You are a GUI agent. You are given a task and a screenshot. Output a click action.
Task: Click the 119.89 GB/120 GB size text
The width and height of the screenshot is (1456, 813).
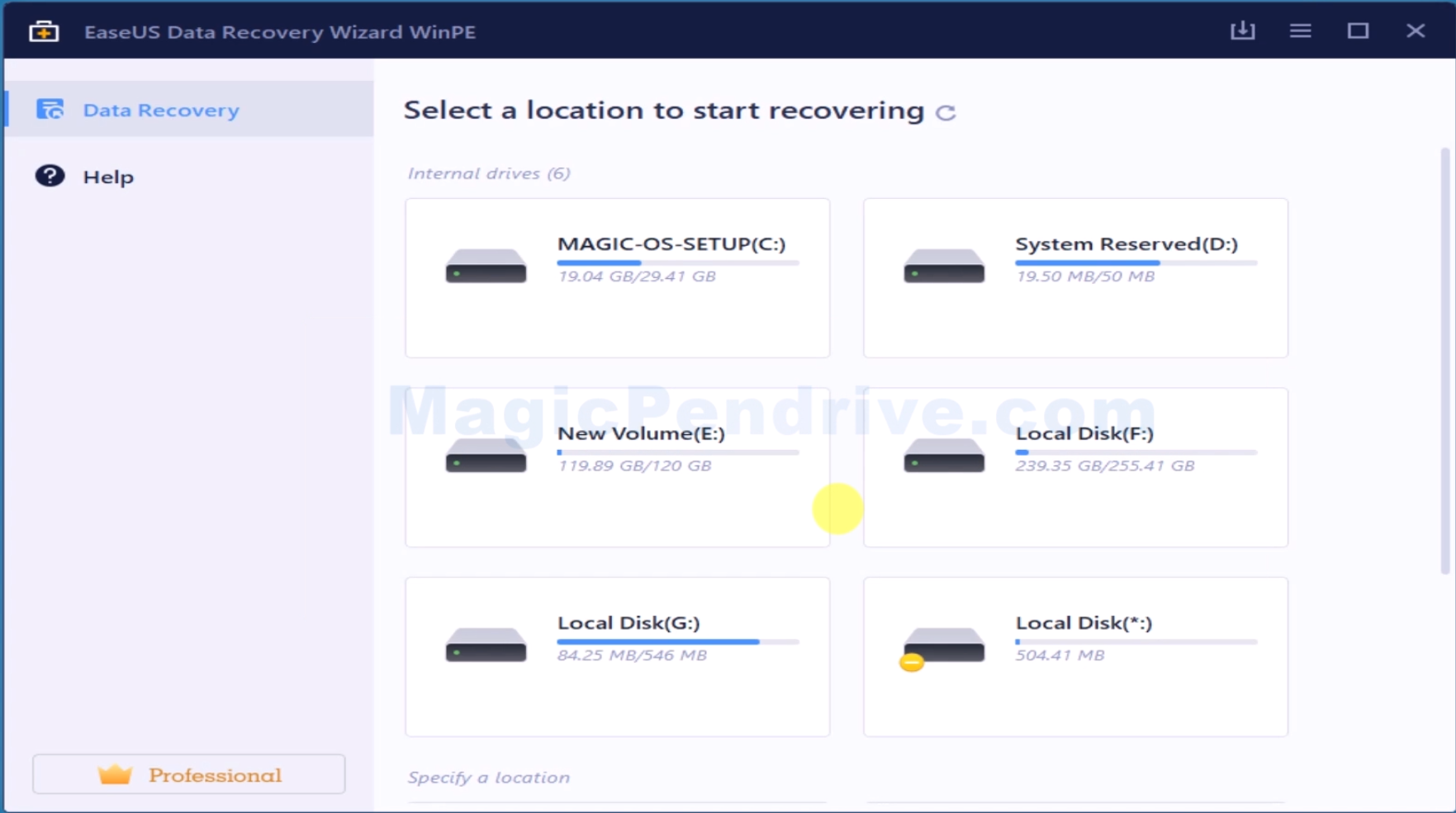point(634,466)
